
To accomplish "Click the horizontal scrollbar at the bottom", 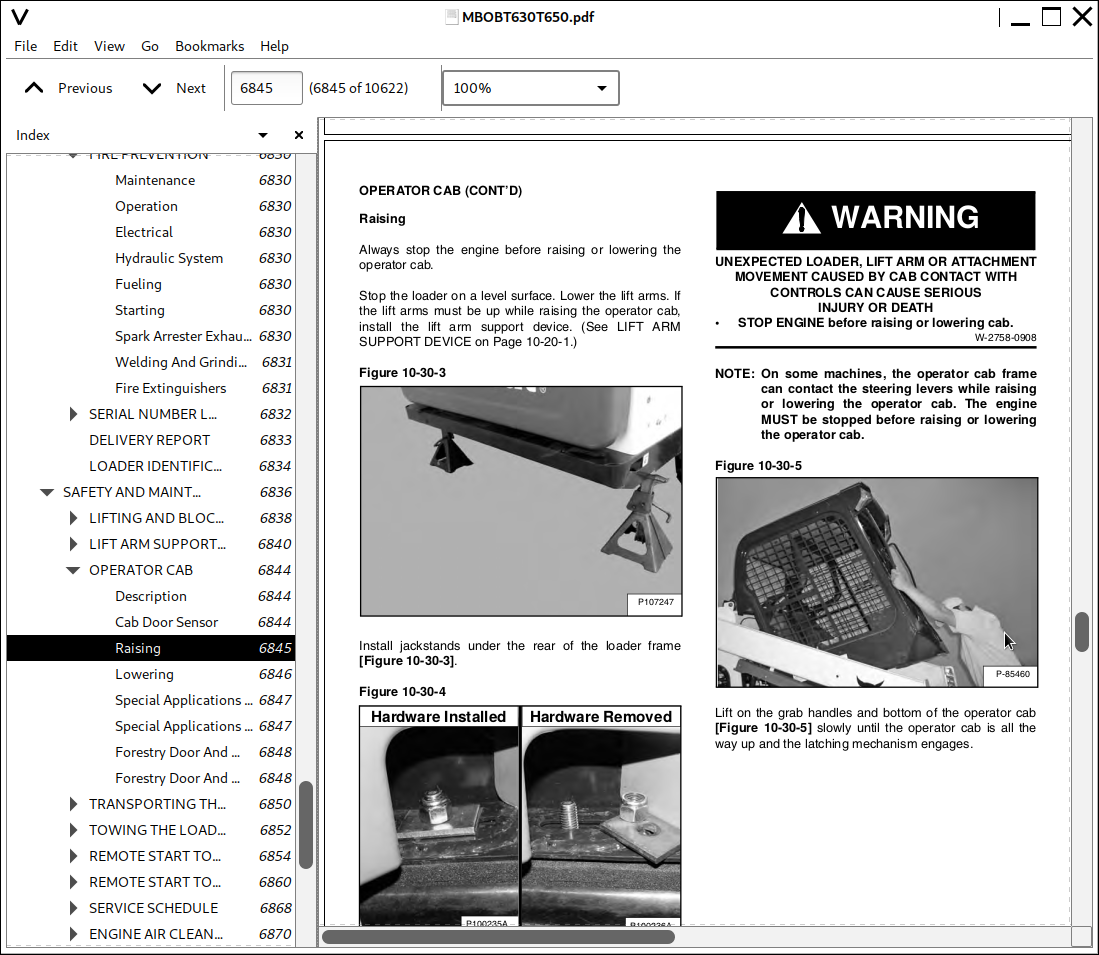I will pos(498,937).
